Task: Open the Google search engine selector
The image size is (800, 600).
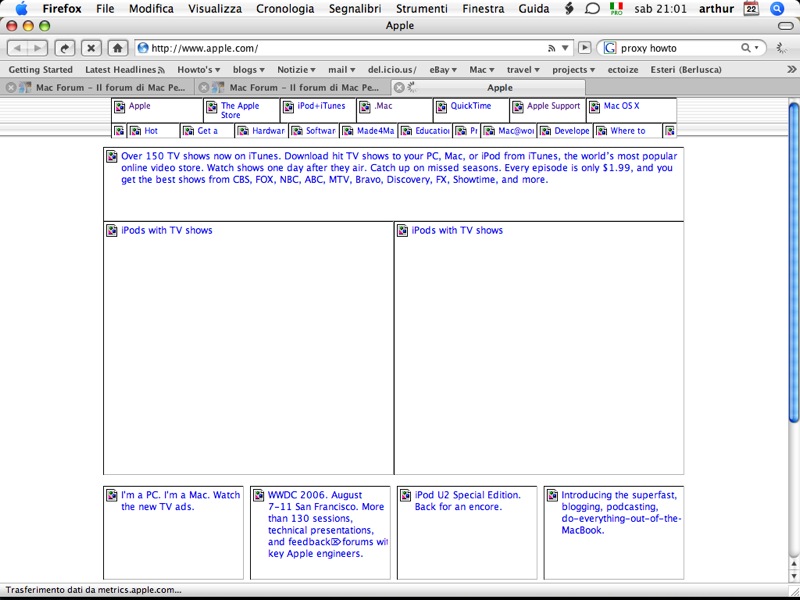Action: coord(610,48)
